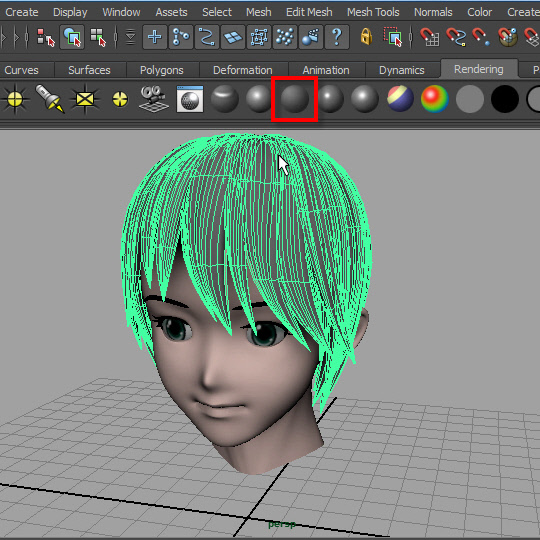This screenshot has width=540, height=540.
Task: Switch to the Polygons shelf tab
Action: [x=162, y=70]
